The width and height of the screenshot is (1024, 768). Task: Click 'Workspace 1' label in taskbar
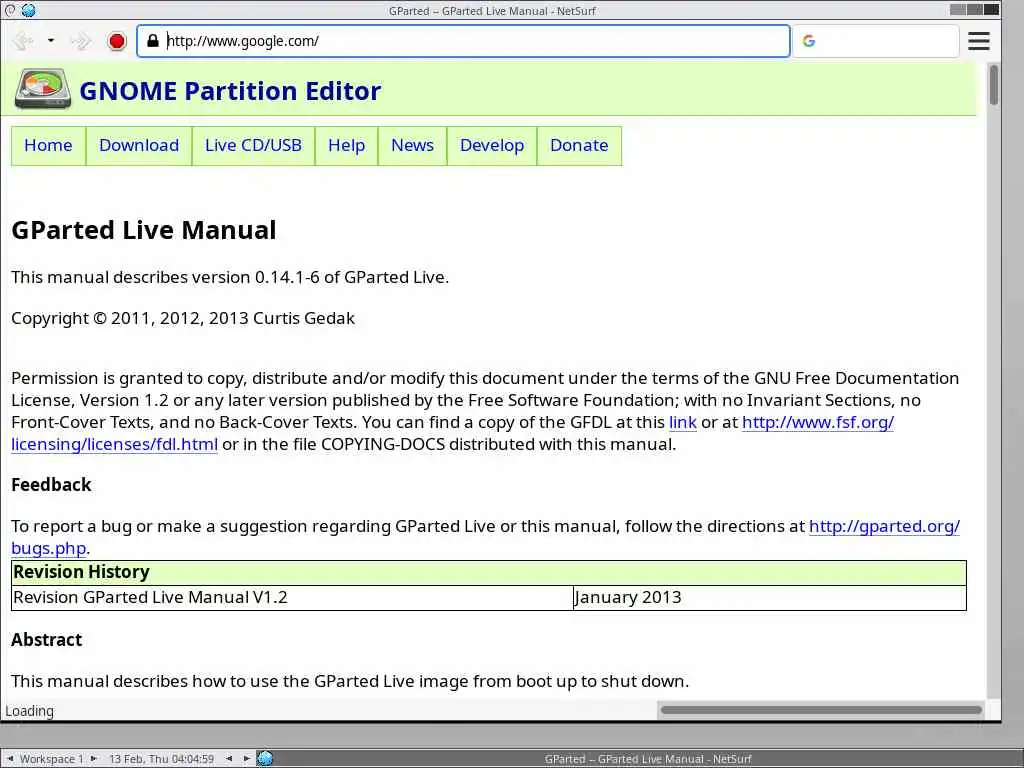click(52, 759)
